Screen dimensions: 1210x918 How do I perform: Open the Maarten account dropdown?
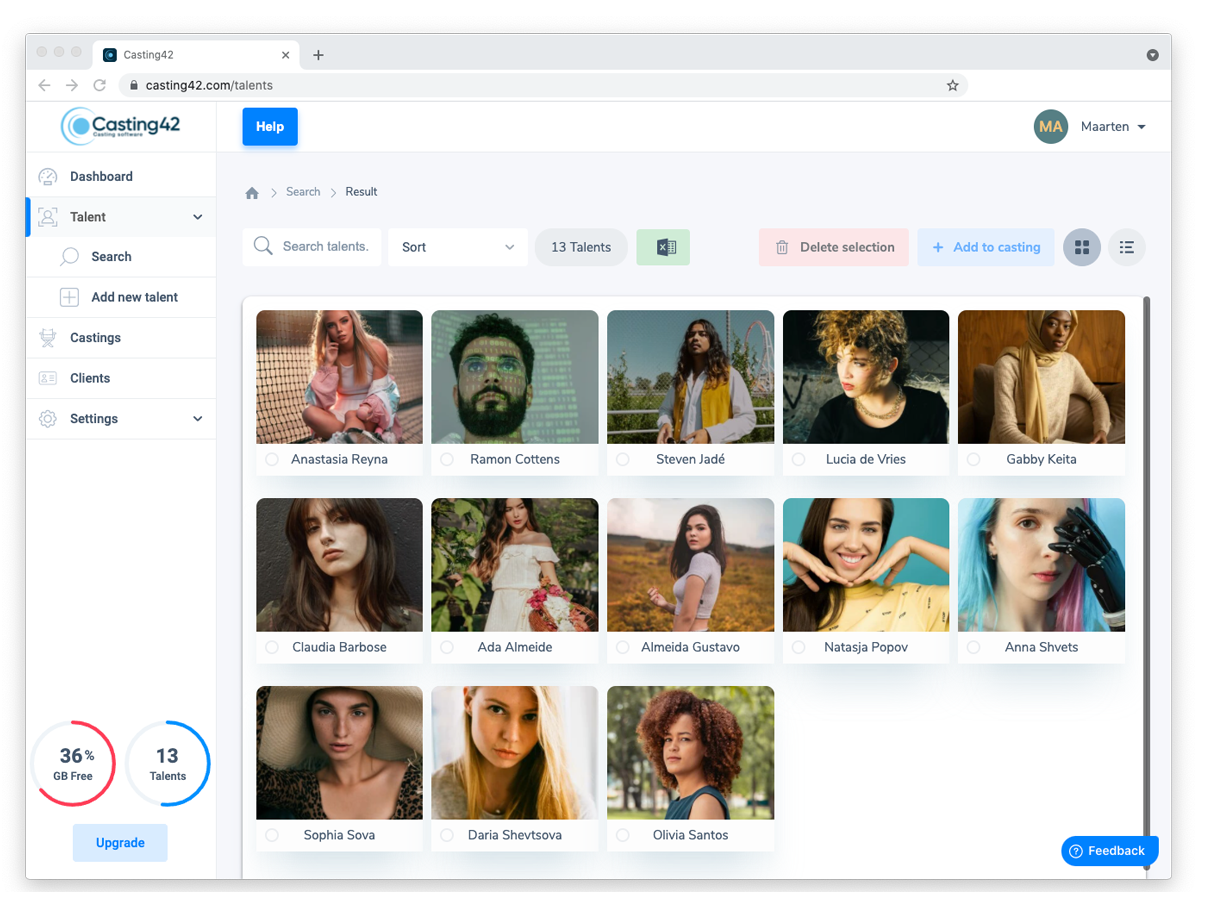tap(1113, 127)
